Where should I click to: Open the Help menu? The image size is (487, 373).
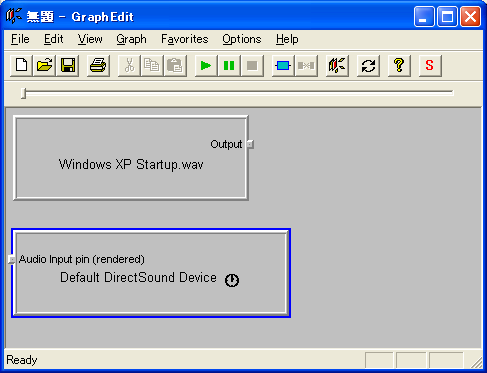[287, 39]
